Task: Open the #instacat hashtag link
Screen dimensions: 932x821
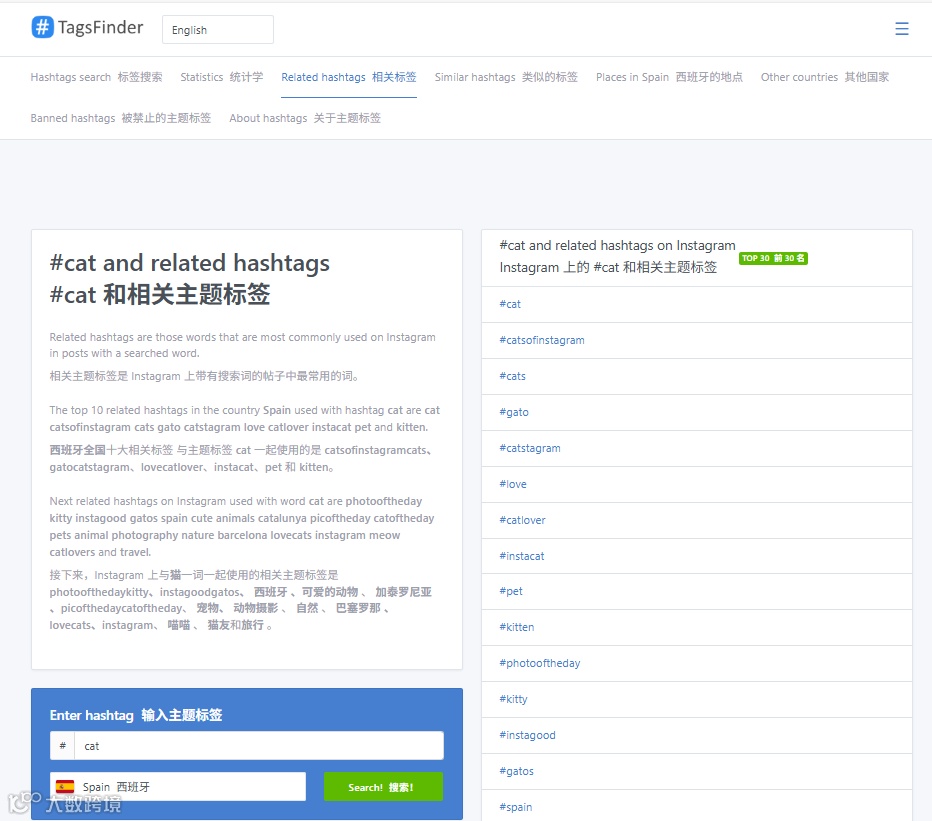Action: (522, 556)
